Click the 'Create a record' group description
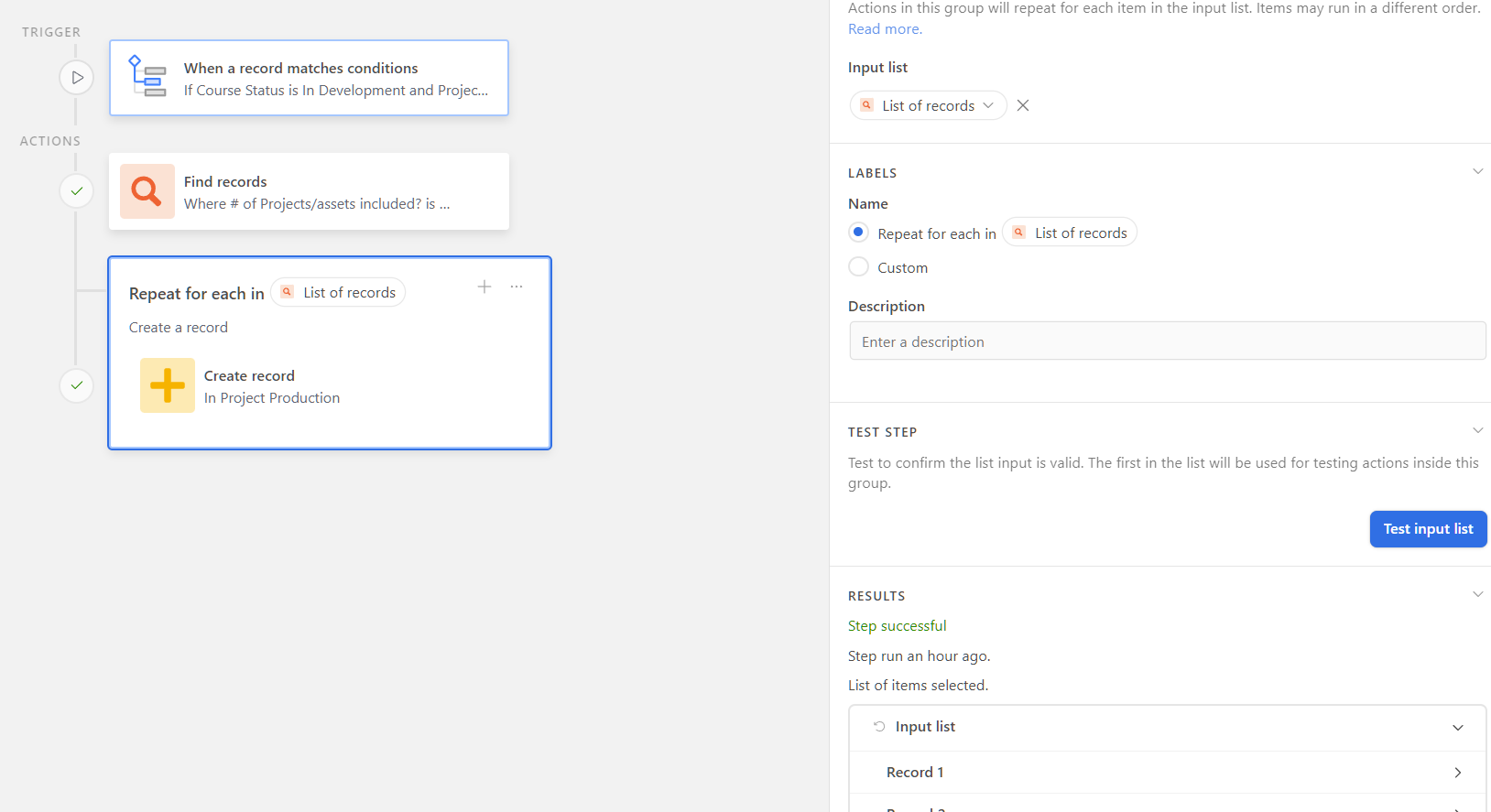1491x812 pixels. point(179,328)
